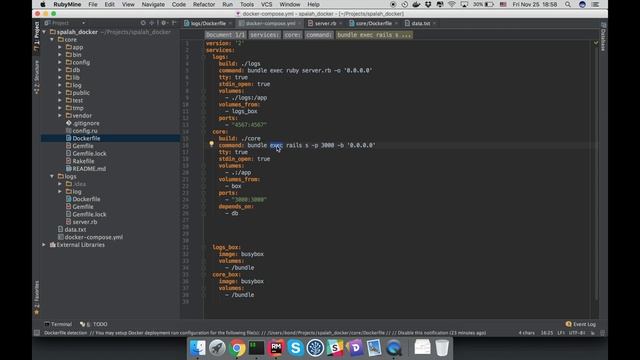Expand the db folder
Viewport: 640px width, 360px height.
point(60,70)
